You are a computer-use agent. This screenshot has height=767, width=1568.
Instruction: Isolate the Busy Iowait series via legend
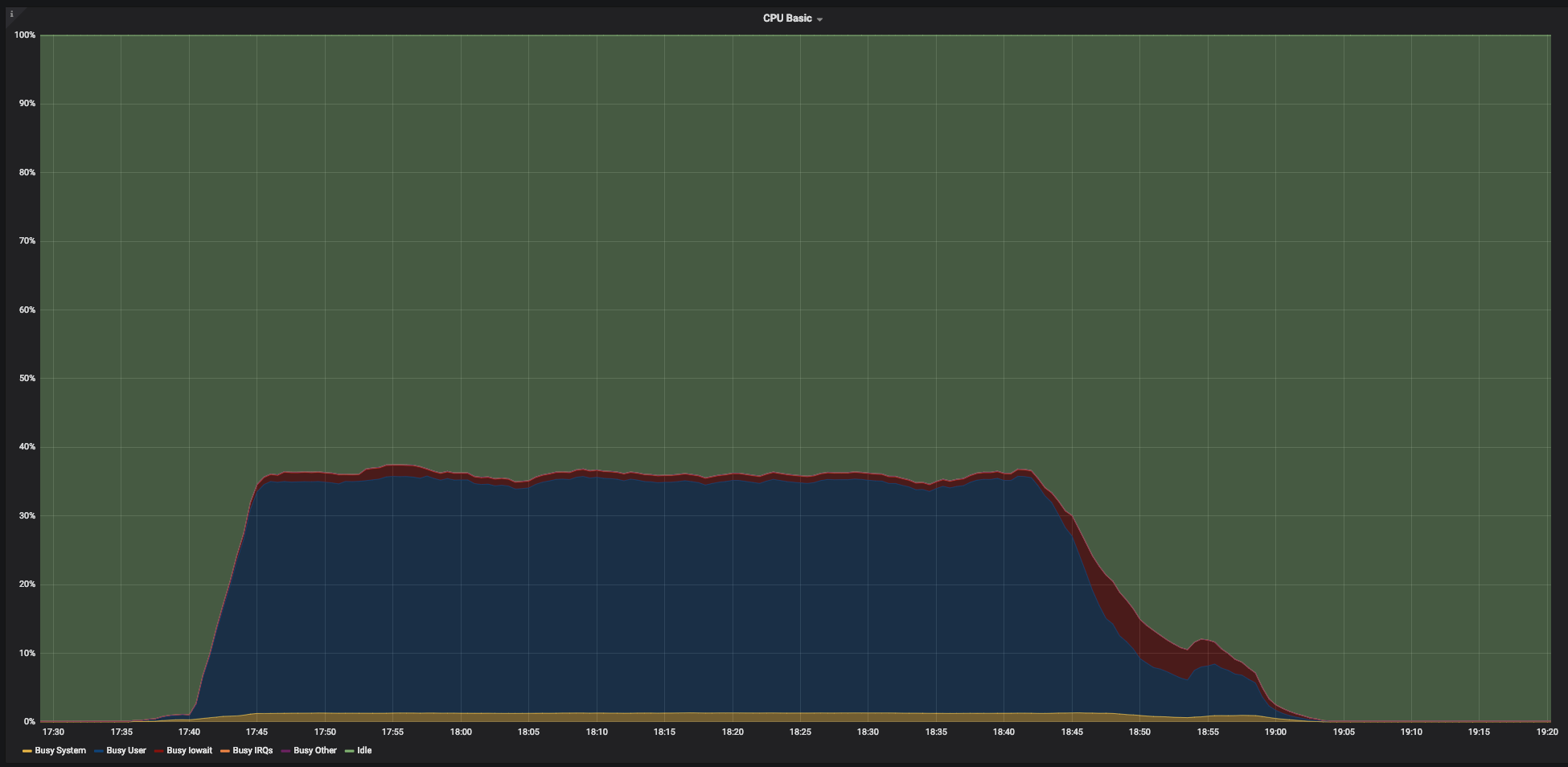pos(189,751)
